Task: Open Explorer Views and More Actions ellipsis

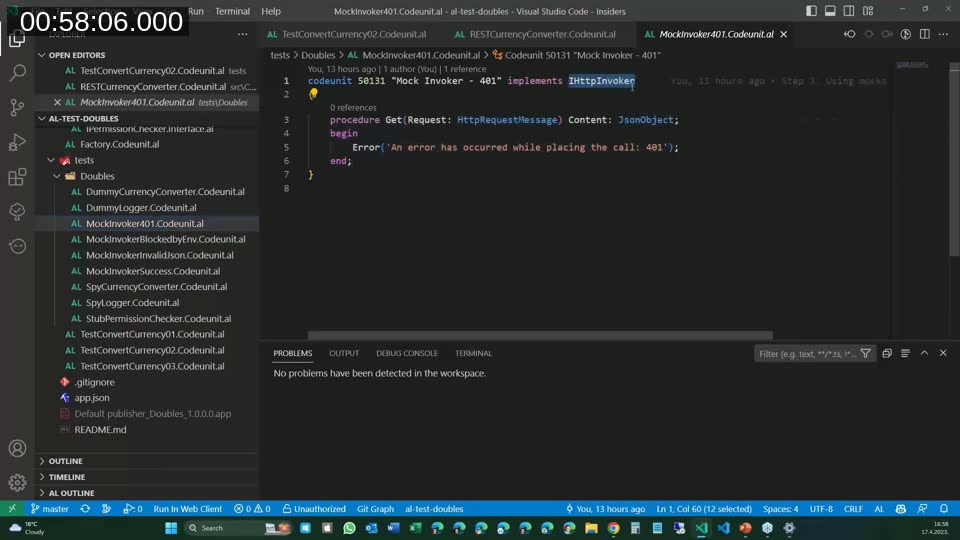Action: coord(242,34)
